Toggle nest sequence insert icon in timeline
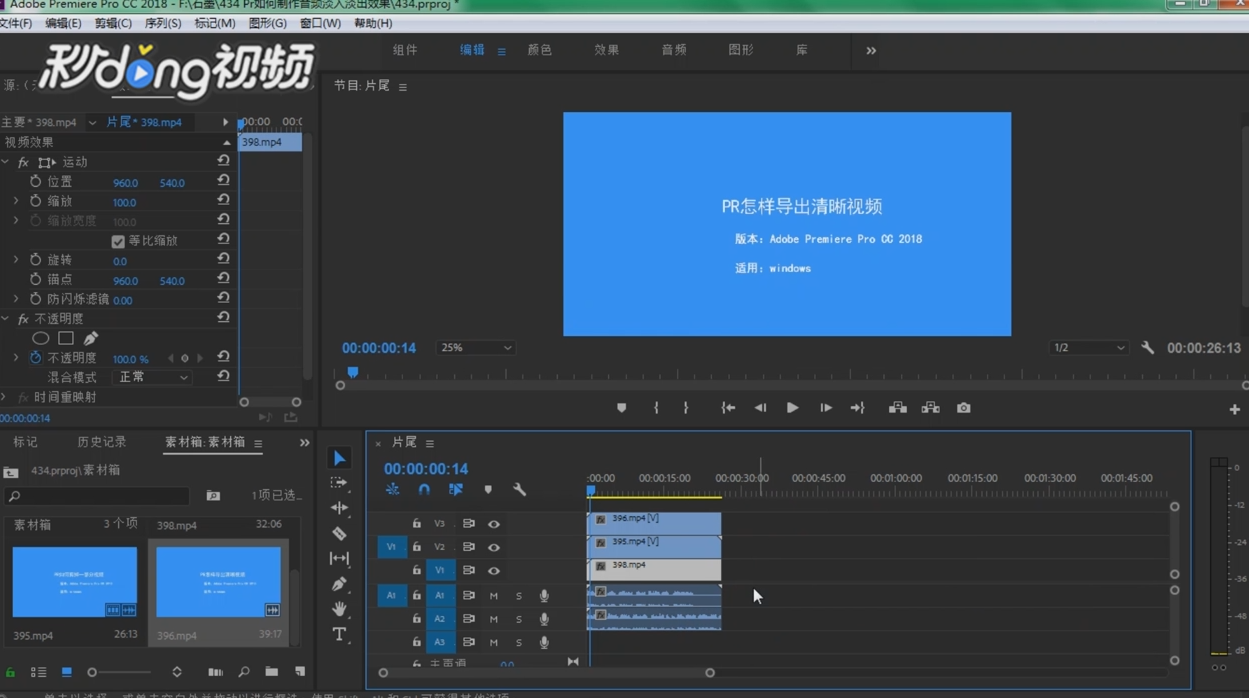Image resolution: width=1249 pixels, height=698 pixels. 392,490
